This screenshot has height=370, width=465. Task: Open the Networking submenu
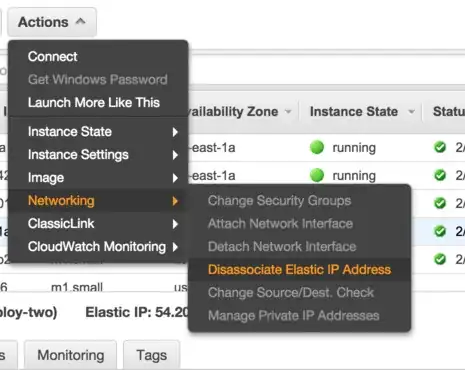tap(98, 201)
